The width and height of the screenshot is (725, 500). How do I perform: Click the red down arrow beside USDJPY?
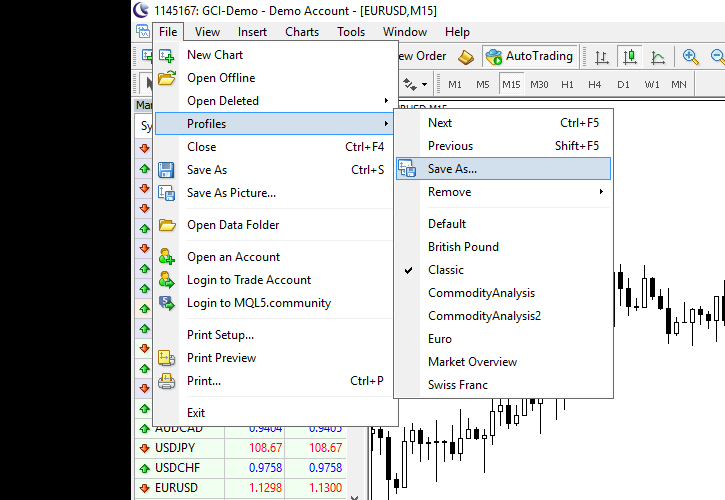pyautogui.click(x=145, y=448)
